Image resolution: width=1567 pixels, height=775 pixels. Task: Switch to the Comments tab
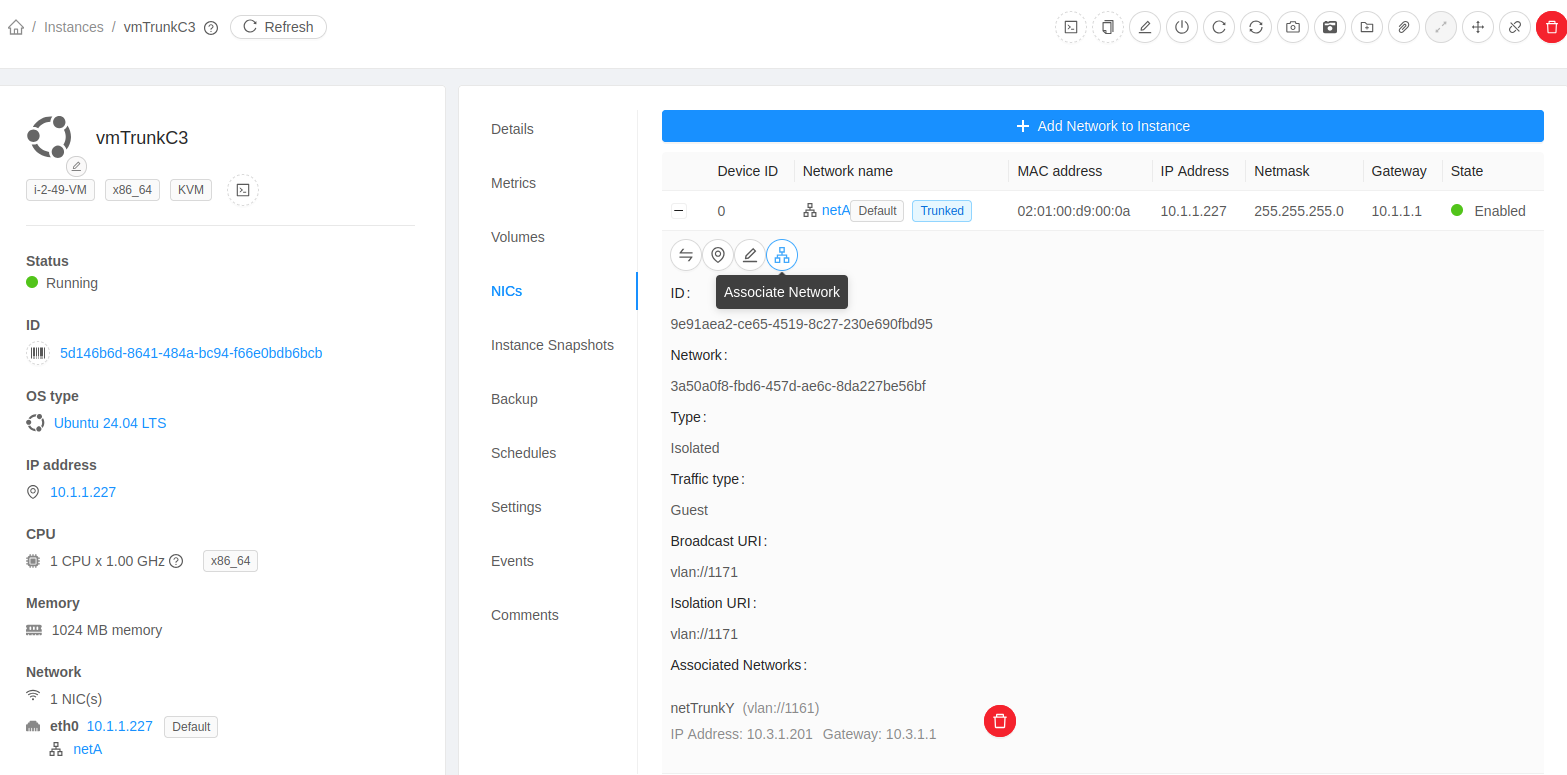tap(525, 615)
